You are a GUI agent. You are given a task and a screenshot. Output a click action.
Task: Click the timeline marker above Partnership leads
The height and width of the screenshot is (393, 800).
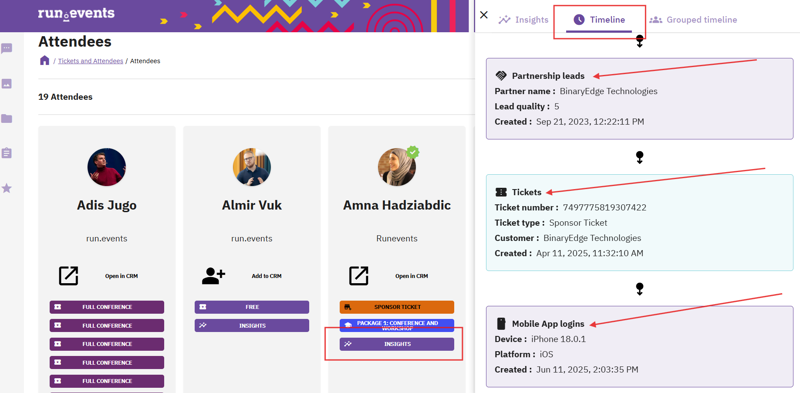tap(640, 42)
